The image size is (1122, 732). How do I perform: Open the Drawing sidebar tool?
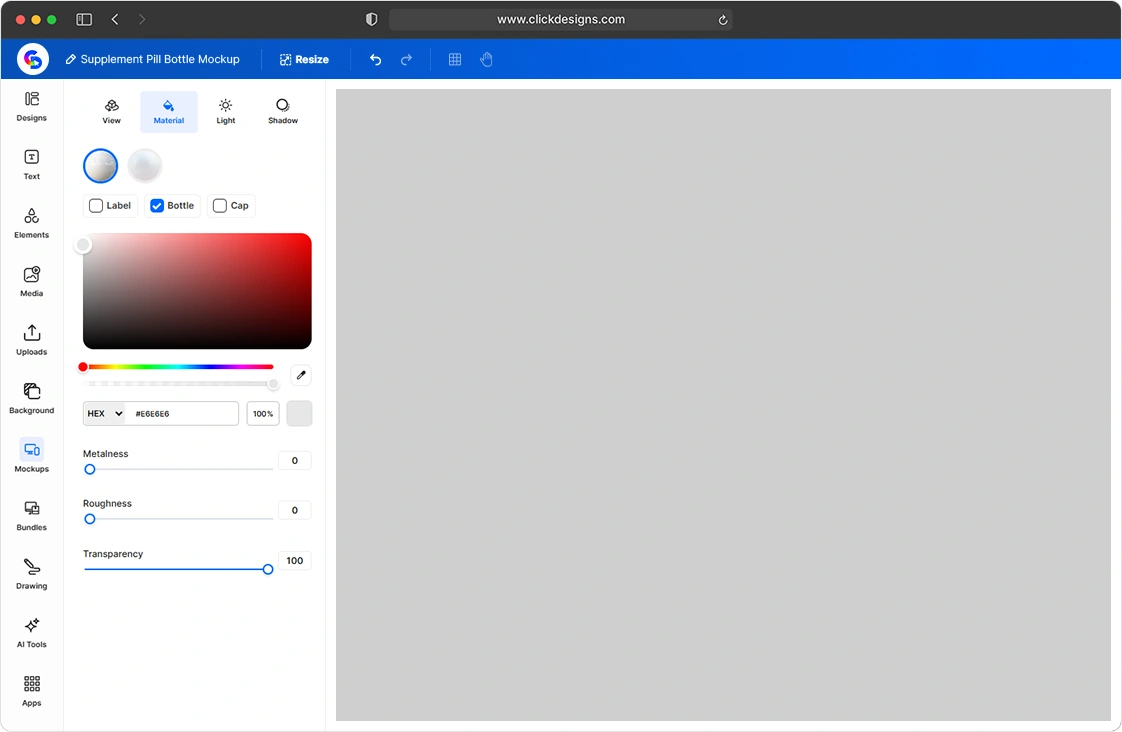(x=31, y=575)
